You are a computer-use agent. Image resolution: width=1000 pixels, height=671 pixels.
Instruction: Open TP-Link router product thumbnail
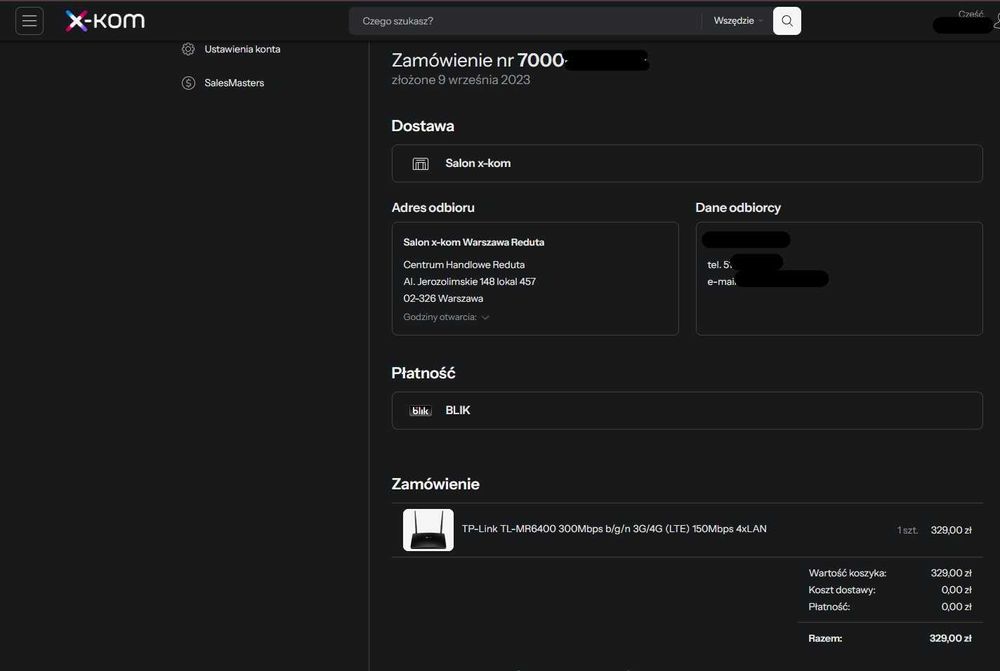click(428, 530)
